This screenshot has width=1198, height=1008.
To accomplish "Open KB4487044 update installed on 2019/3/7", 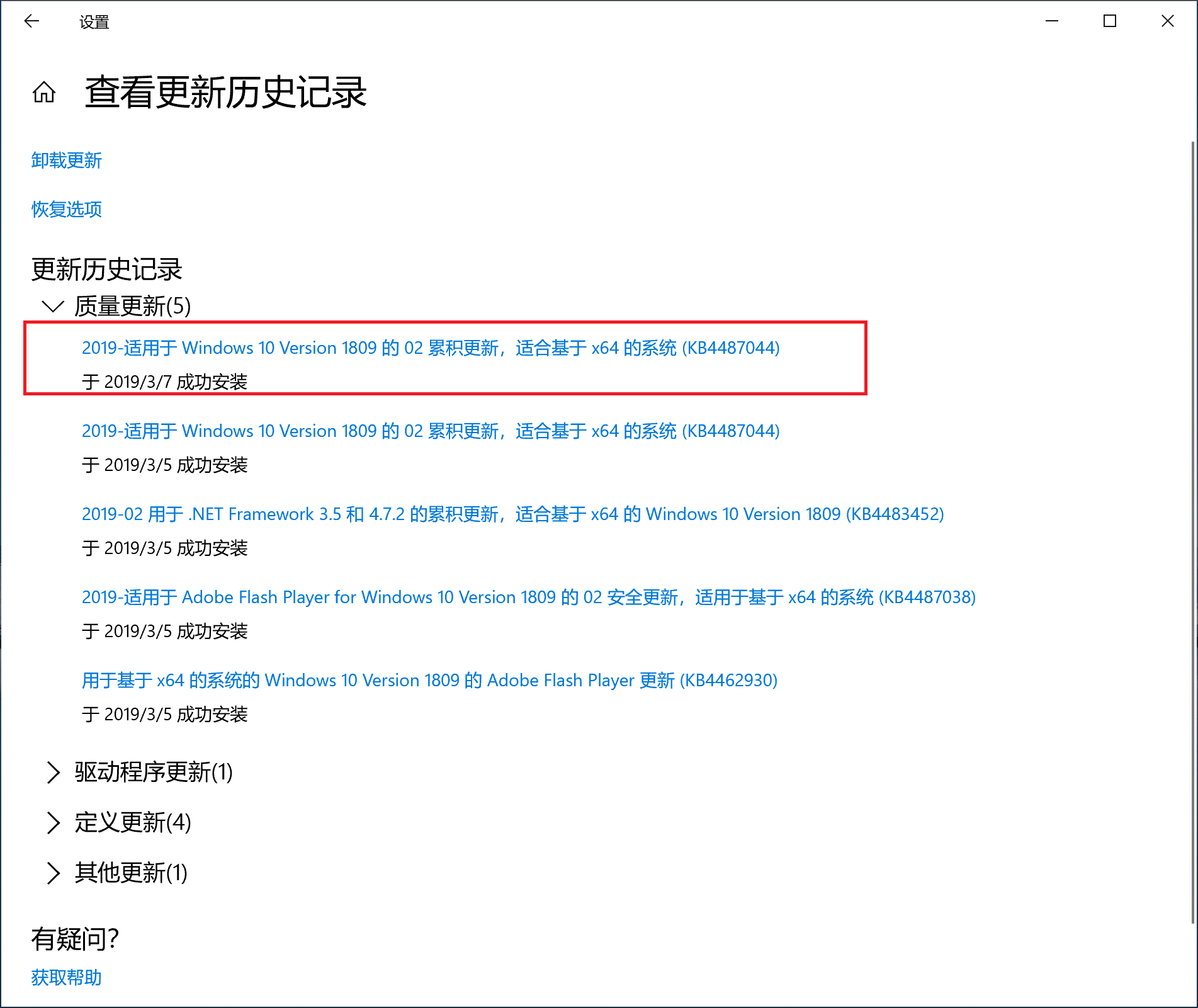I will tap(431, 348).
